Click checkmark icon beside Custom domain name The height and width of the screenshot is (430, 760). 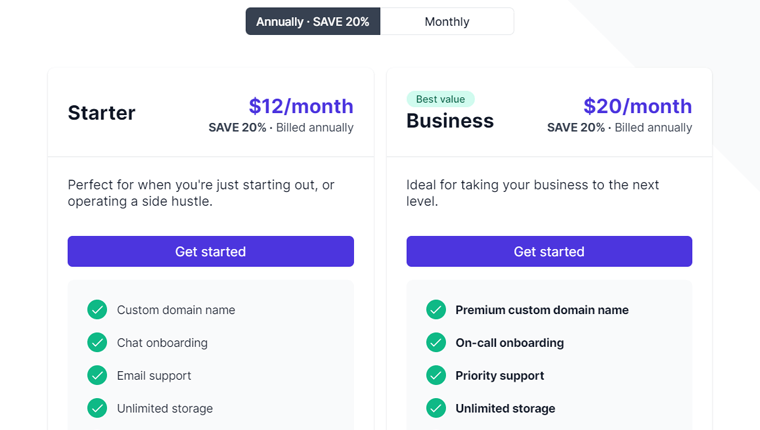(97, 309)
